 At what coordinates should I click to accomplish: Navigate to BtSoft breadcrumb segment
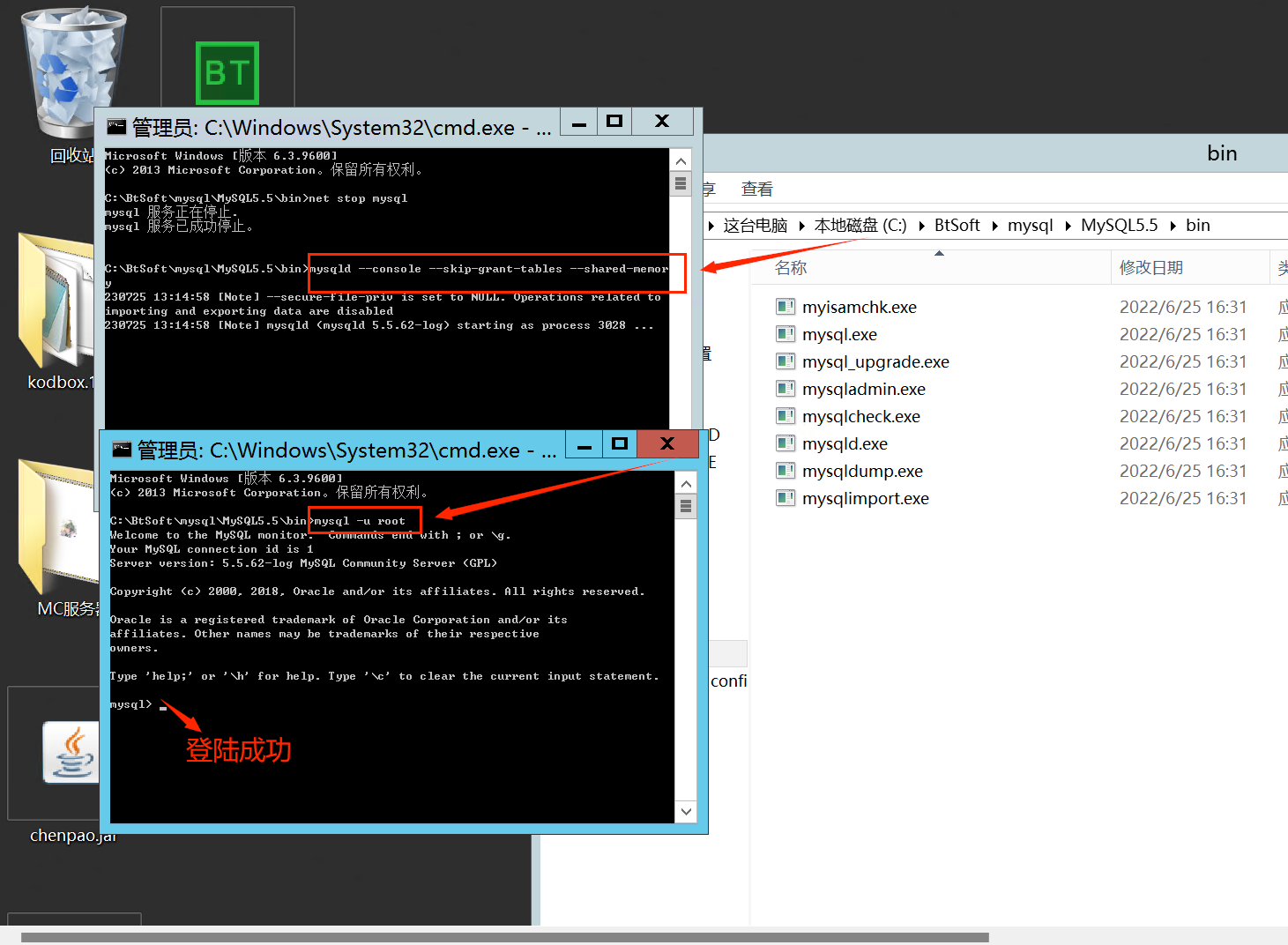[x=957, y=225]
